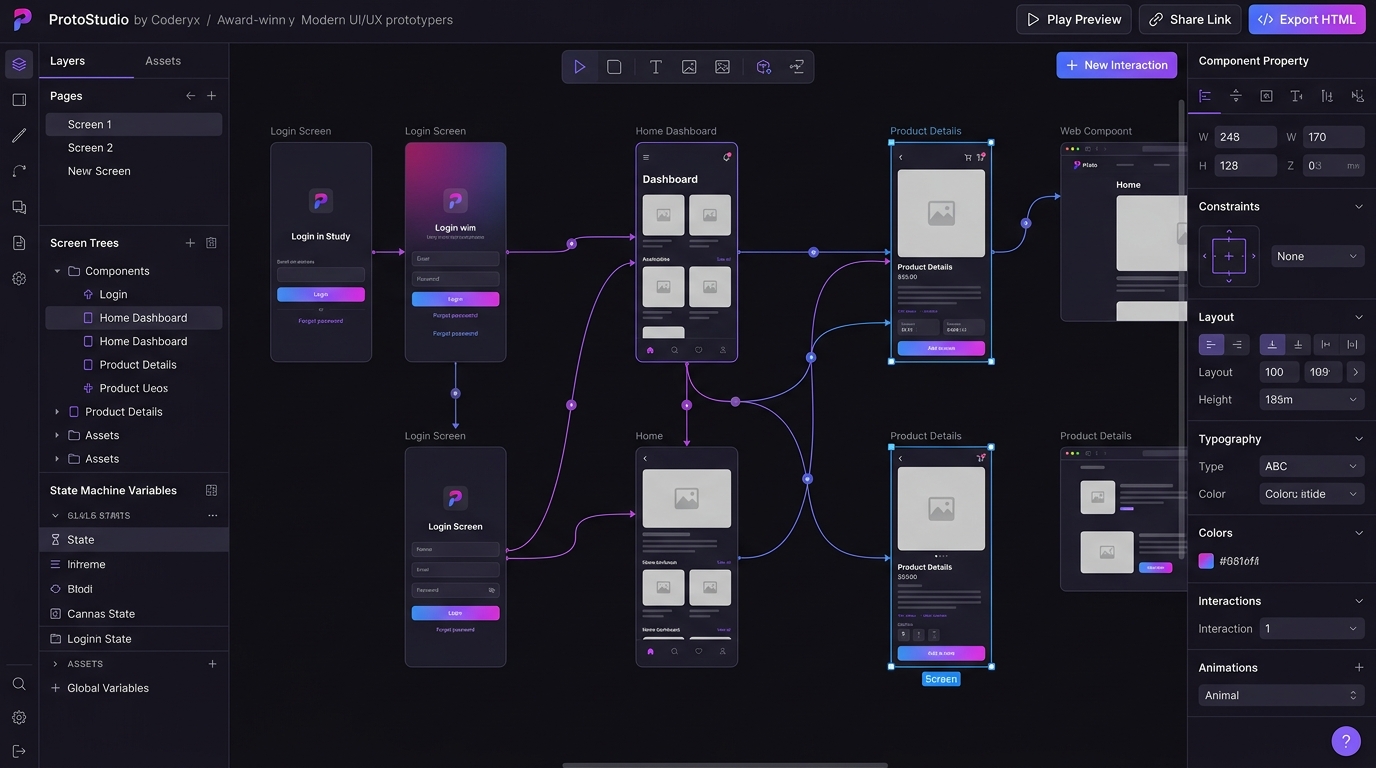The image size is (1376, 768).
Task: Click the Export HTML button
Action: [1307, 20]
